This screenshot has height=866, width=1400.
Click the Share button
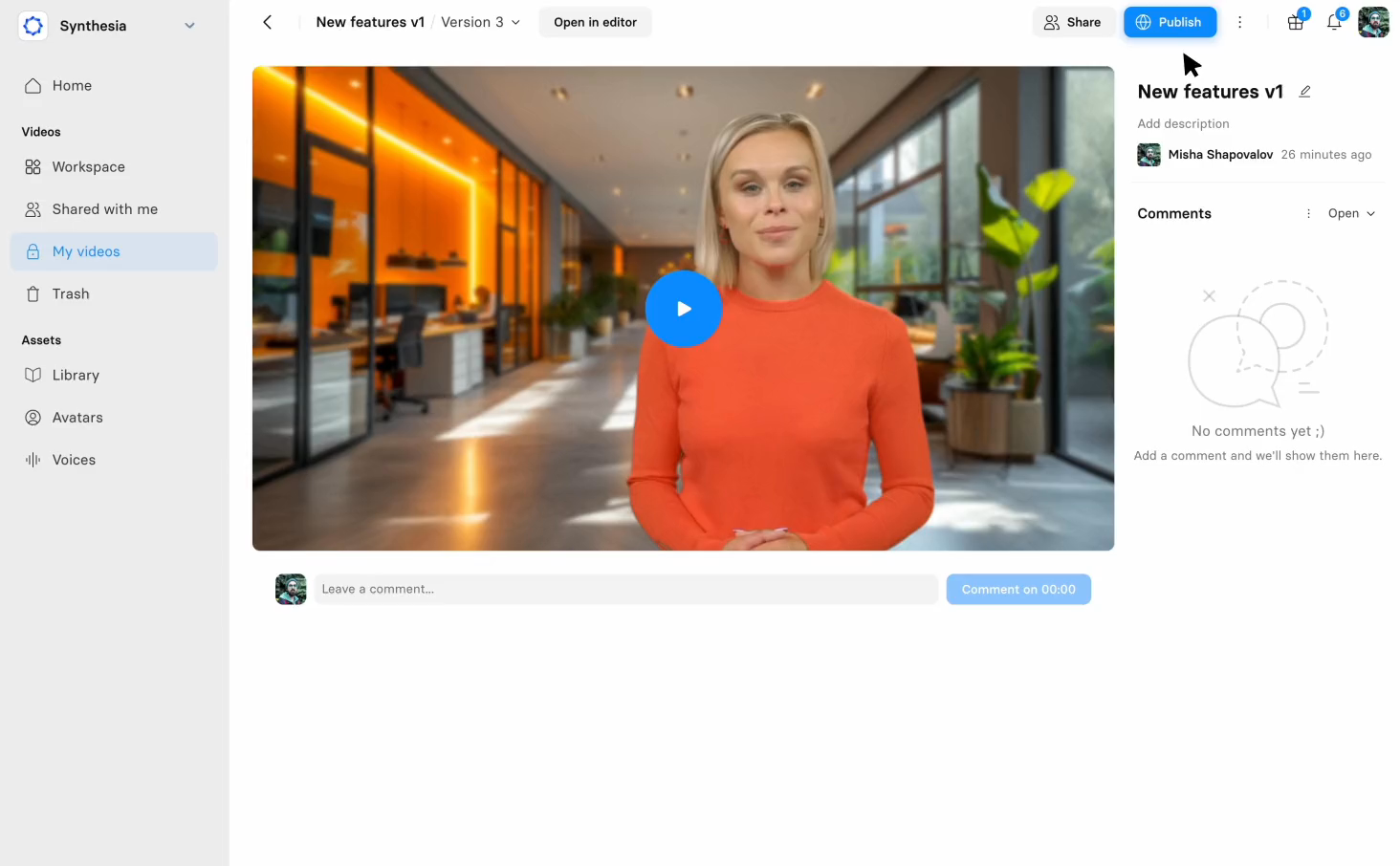coord(1072,22)
